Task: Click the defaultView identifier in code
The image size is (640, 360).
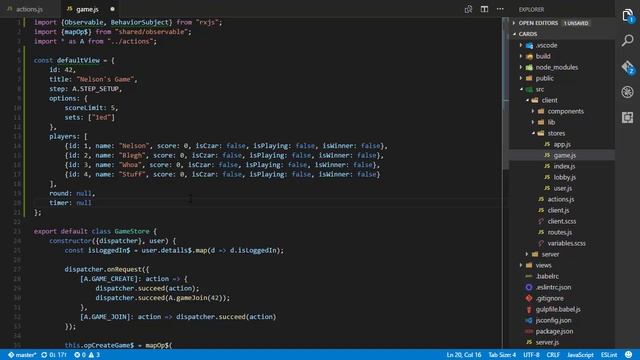Action: (x=78, y=60)
